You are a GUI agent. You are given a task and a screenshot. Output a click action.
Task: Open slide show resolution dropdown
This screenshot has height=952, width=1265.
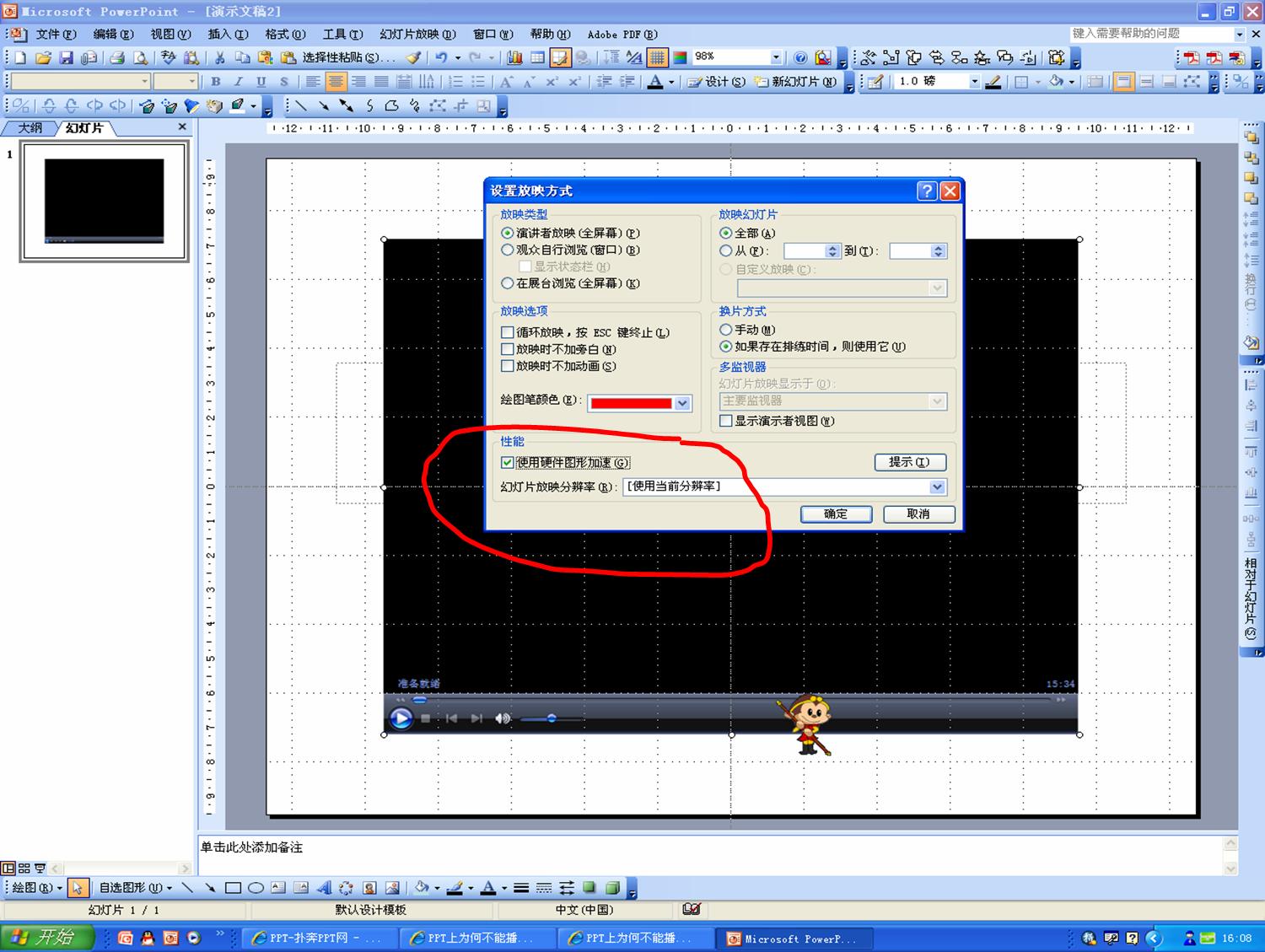(x=937, y=487)
